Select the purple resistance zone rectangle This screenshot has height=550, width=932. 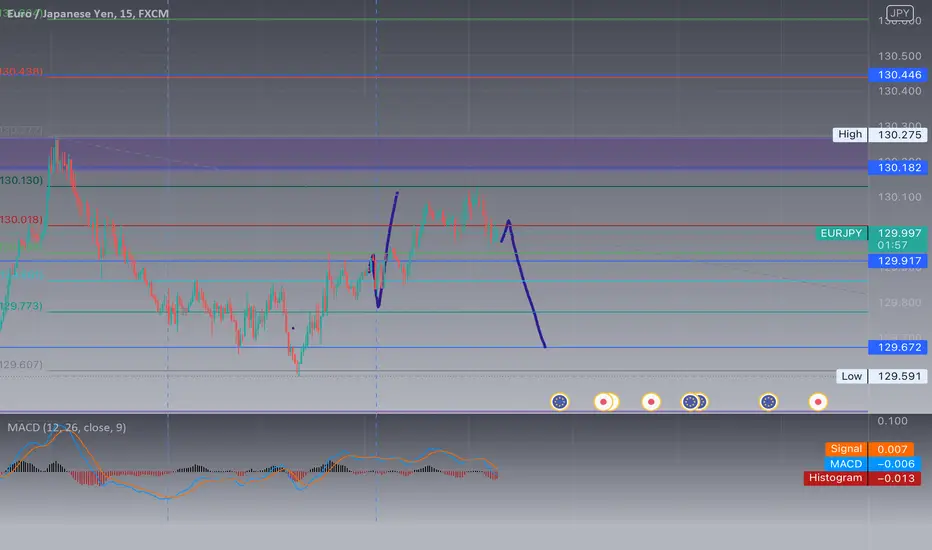point(434,153)
